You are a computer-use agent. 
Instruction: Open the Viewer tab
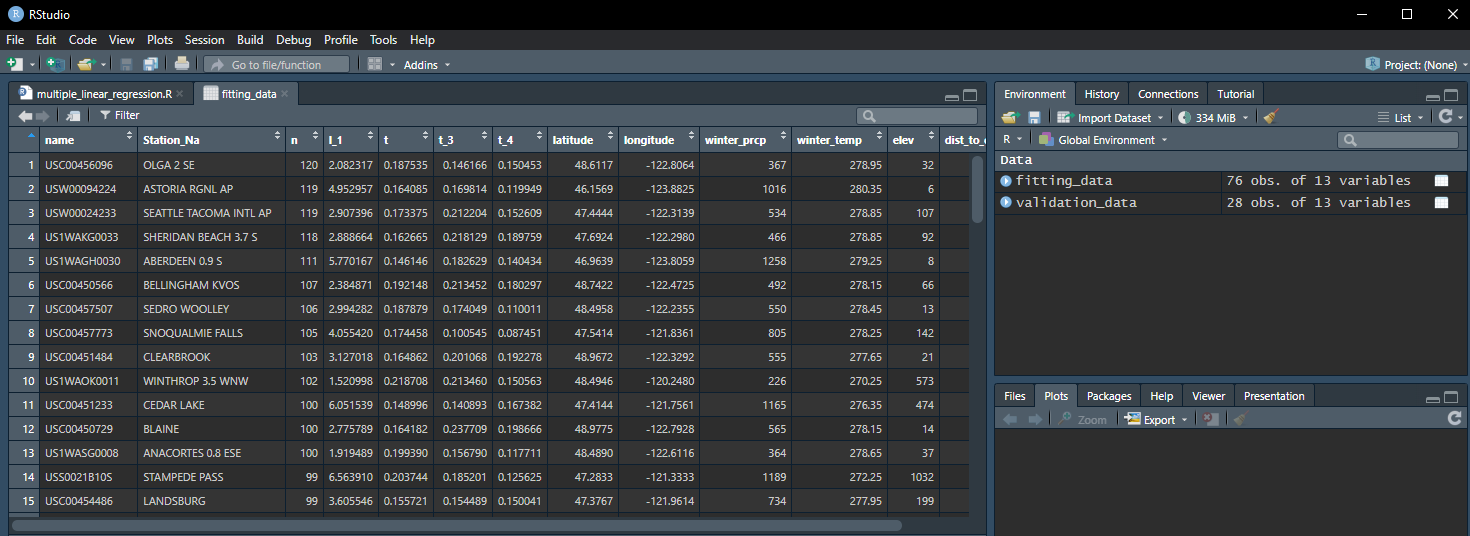point(1208,396)
